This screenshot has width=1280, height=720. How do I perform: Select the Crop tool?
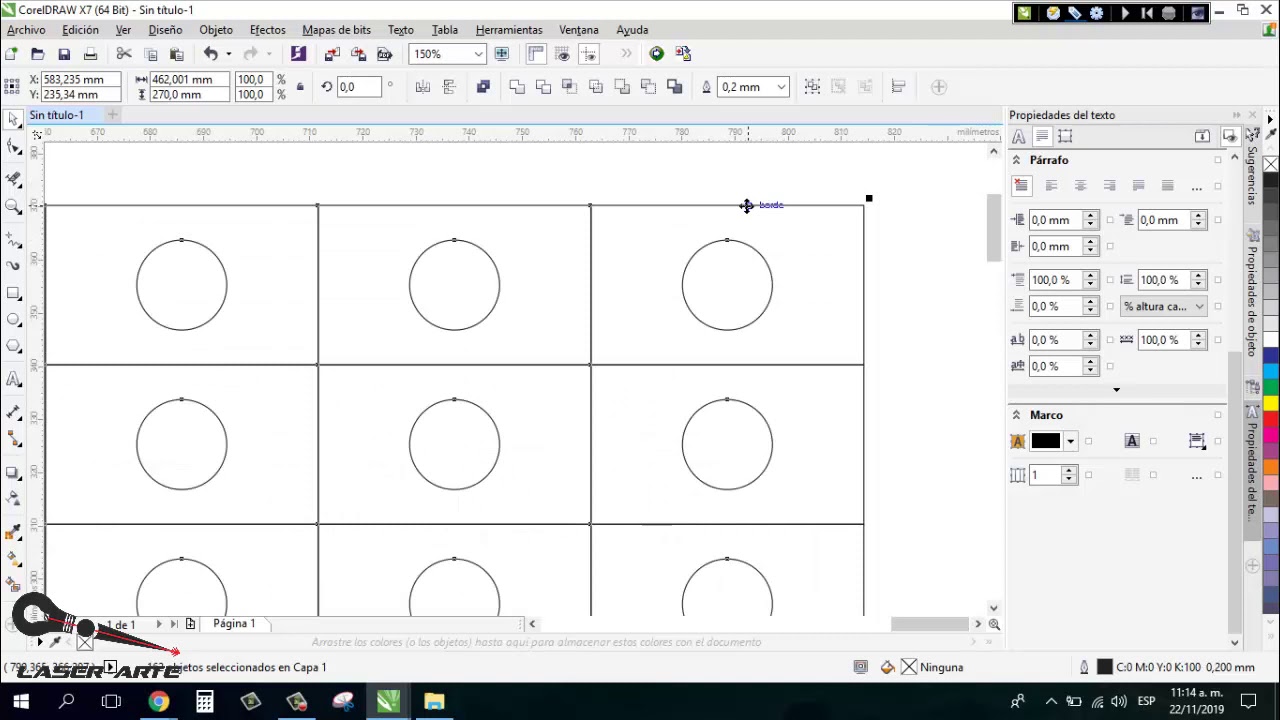[13, 178]
